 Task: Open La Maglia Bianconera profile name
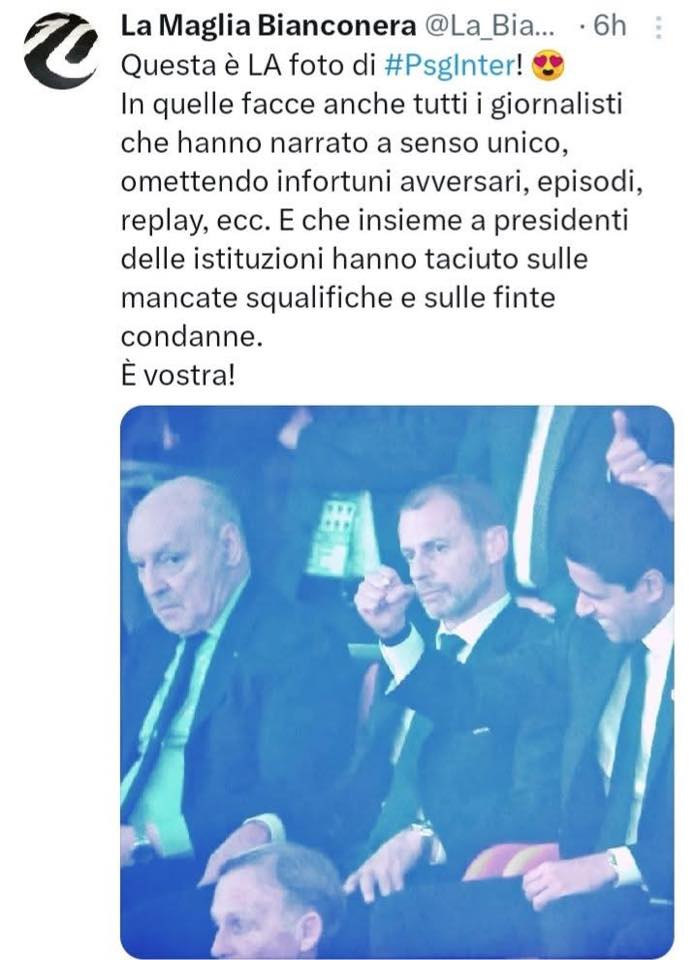268,26
